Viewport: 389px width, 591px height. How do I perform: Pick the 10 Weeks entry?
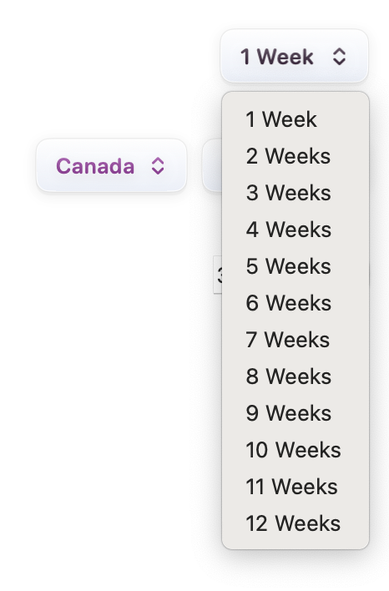click(x=296, y=450)
